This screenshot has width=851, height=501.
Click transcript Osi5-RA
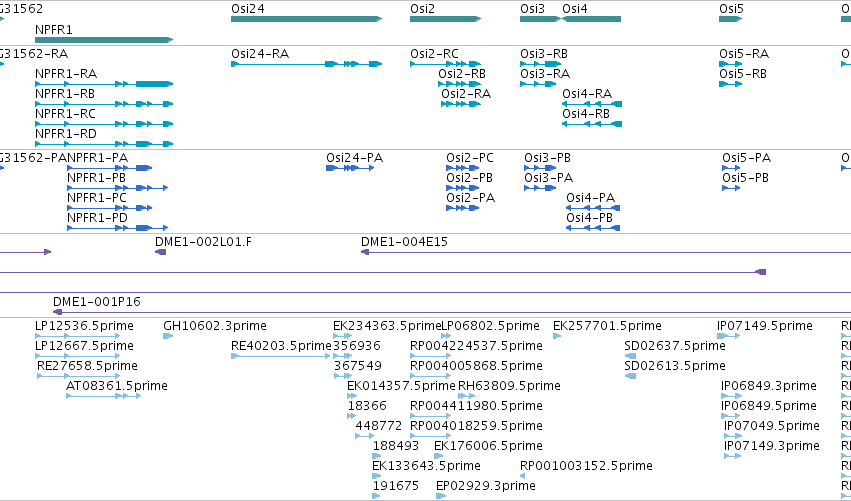731,64
